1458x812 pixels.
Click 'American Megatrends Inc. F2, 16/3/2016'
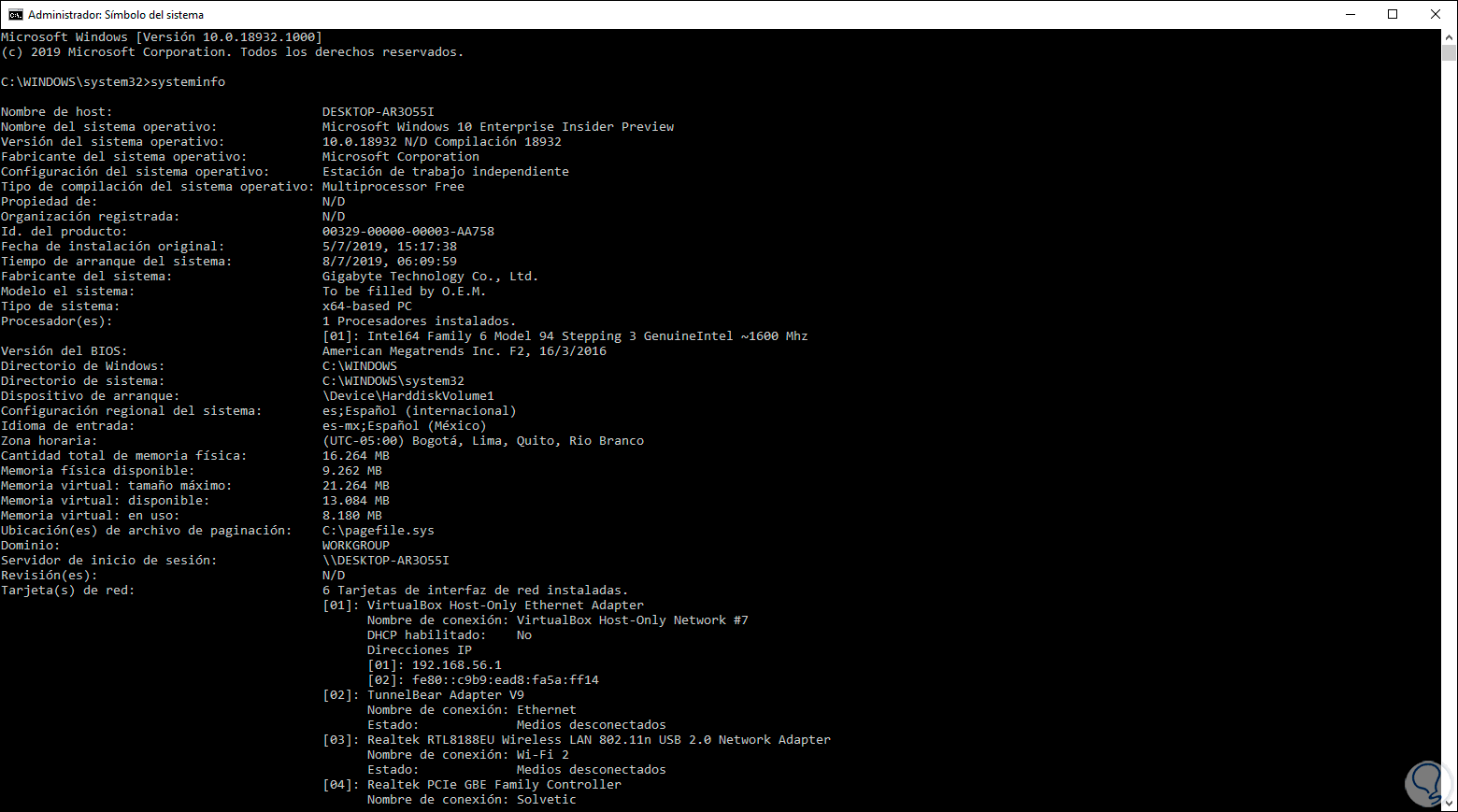tap(465, 351)
